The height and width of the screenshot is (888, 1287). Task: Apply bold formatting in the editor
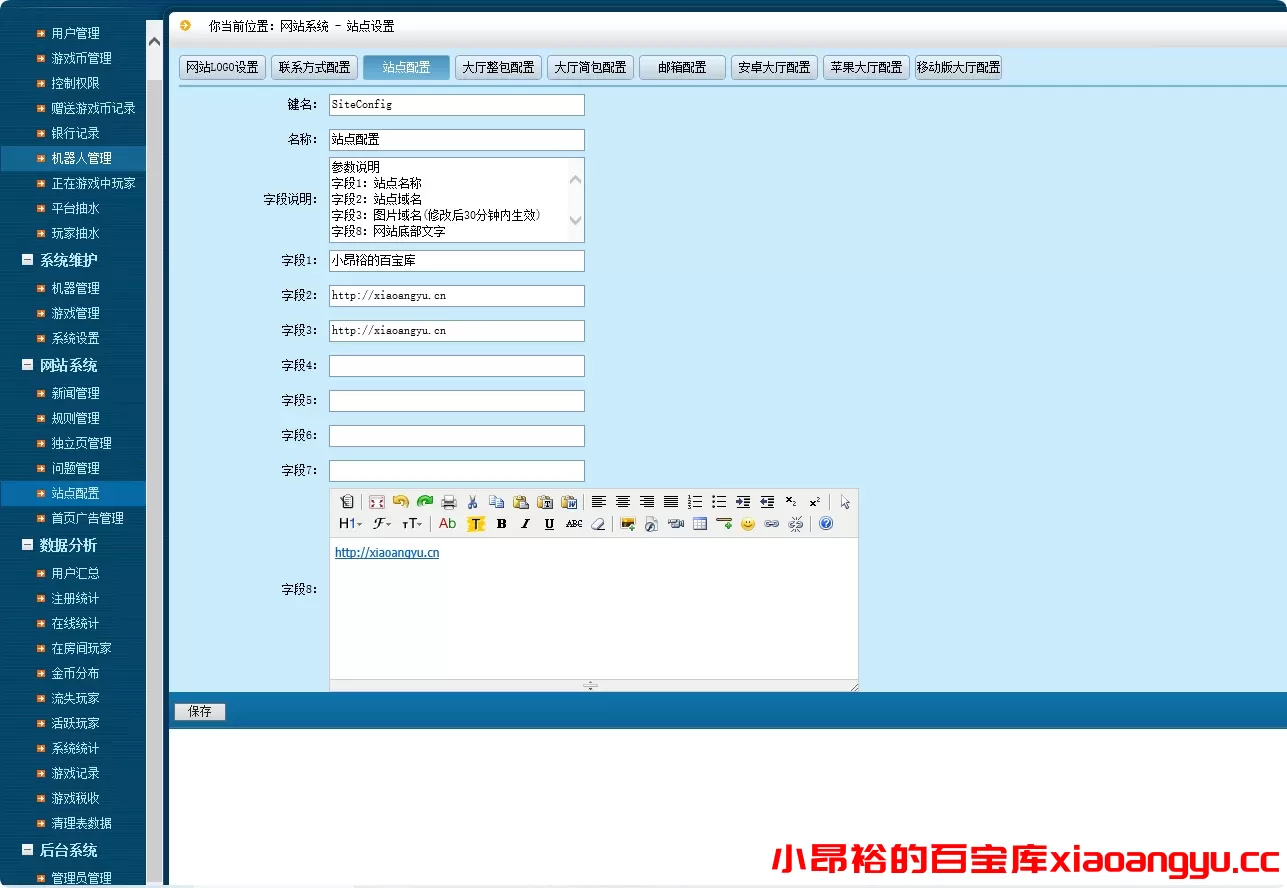(x=501, y=524)
